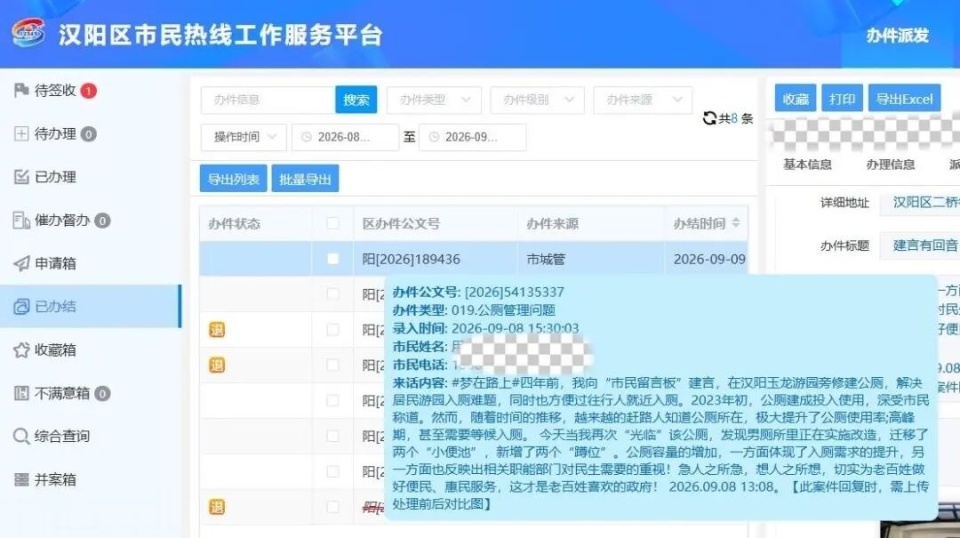Open 已办理 in the sidebar menu
This screenshot has height=538, width=960.
[91, 177]
